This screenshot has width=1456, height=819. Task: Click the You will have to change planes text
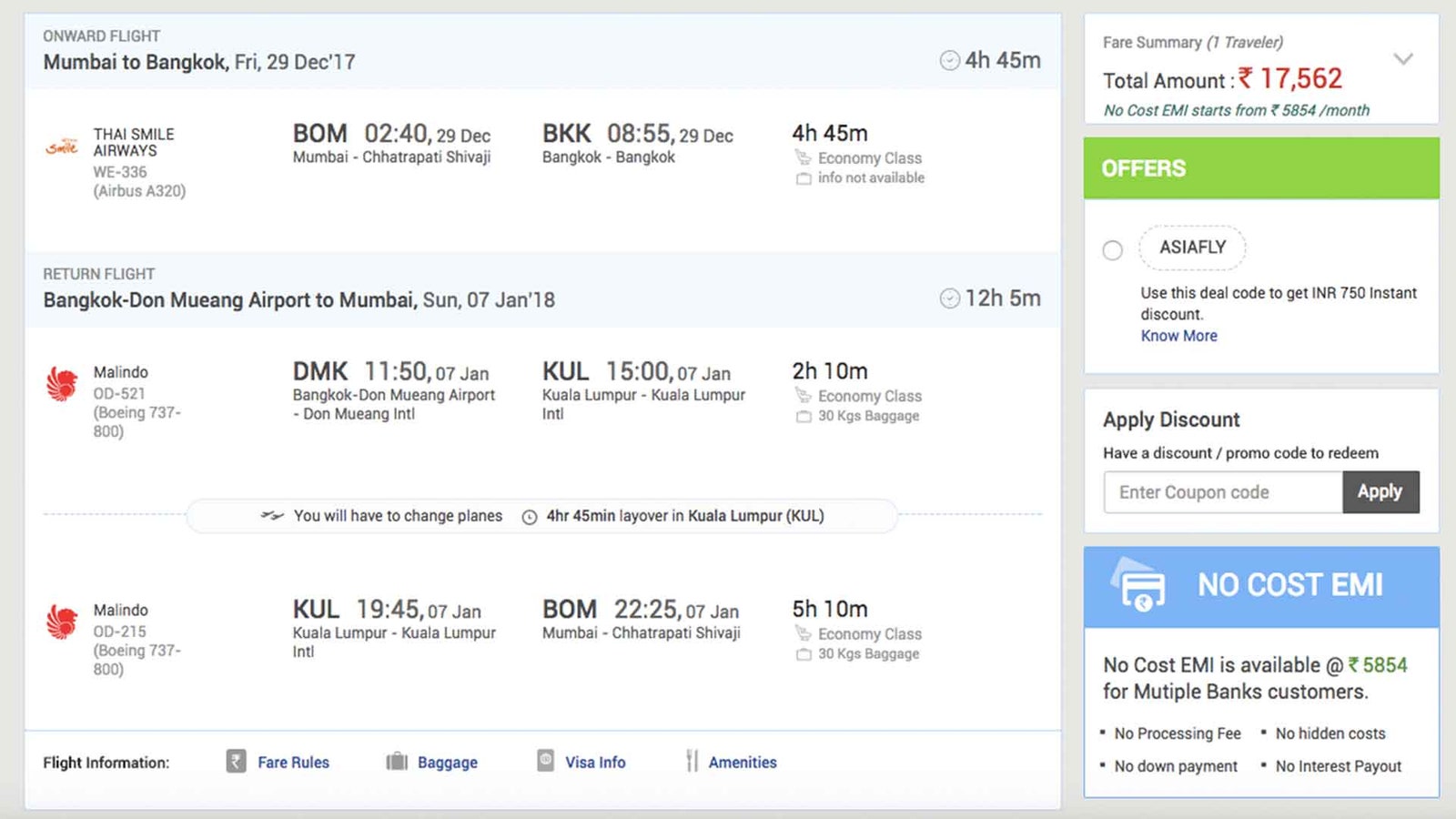(398, 516)
